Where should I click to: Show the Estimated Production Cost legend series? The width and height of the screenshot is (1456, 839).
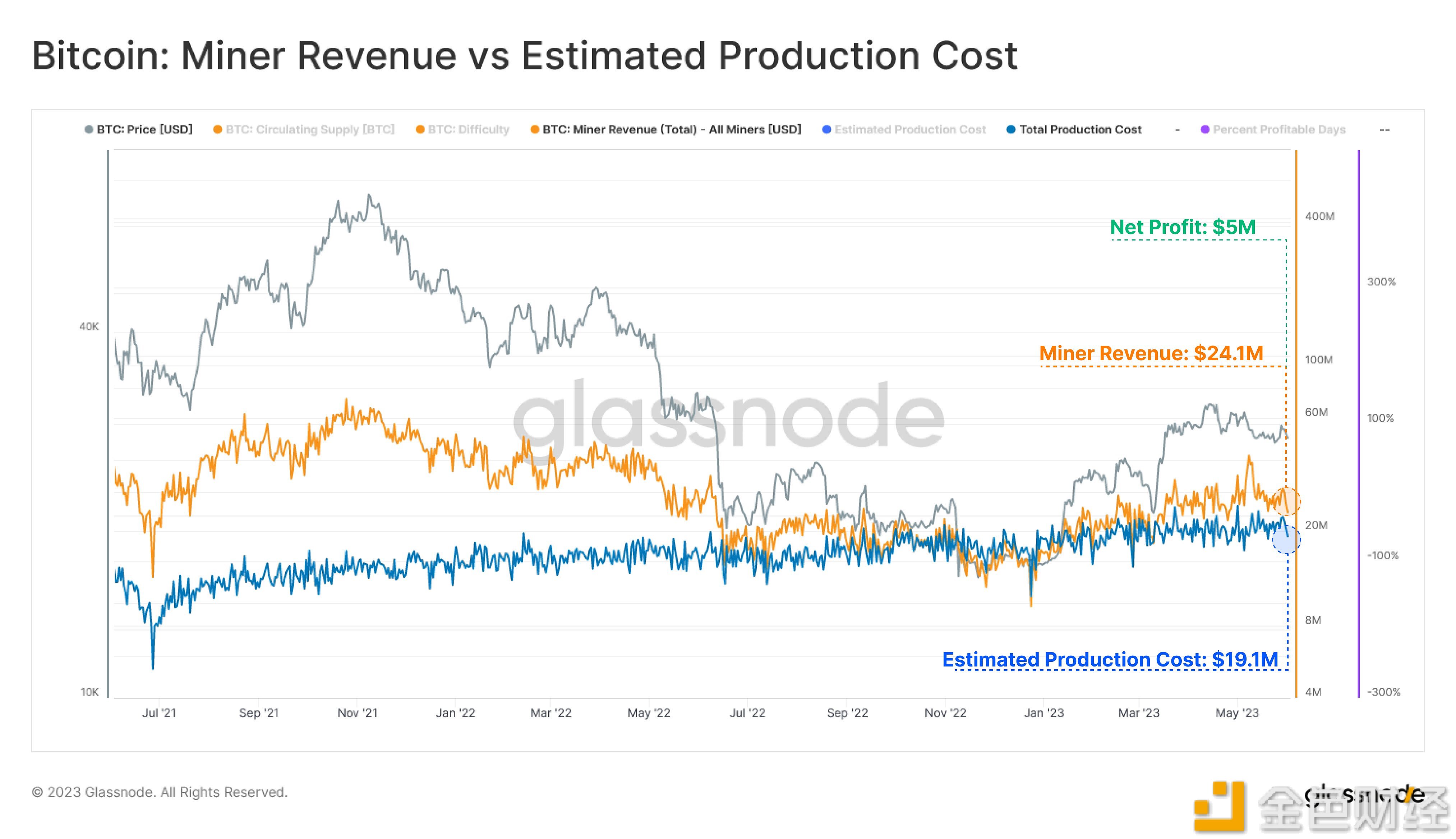[904, 129]
